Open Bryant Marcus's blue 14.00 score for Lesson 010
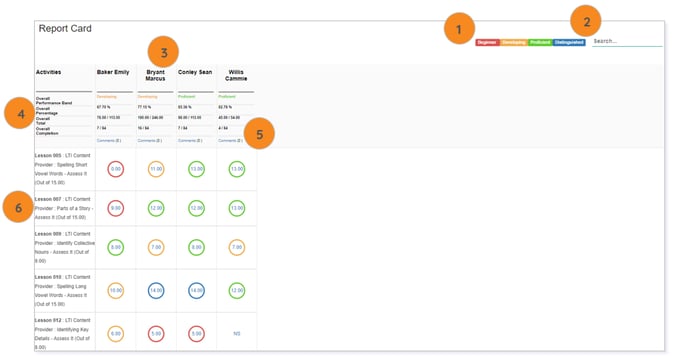The image size is (675, 362). 156,291
